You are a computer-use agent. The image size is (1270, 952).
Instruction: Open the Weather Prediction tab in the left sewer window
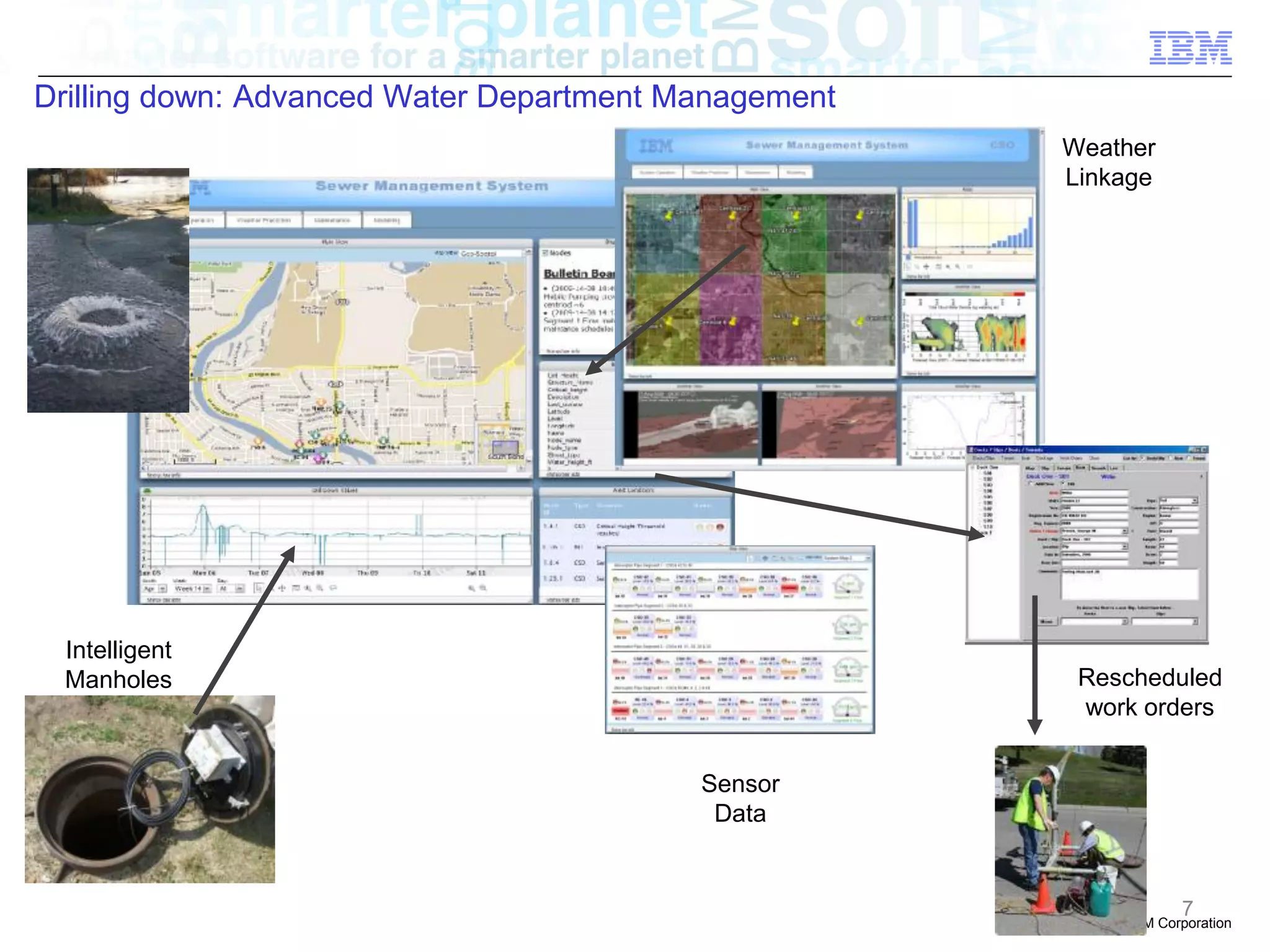(264, 220)
